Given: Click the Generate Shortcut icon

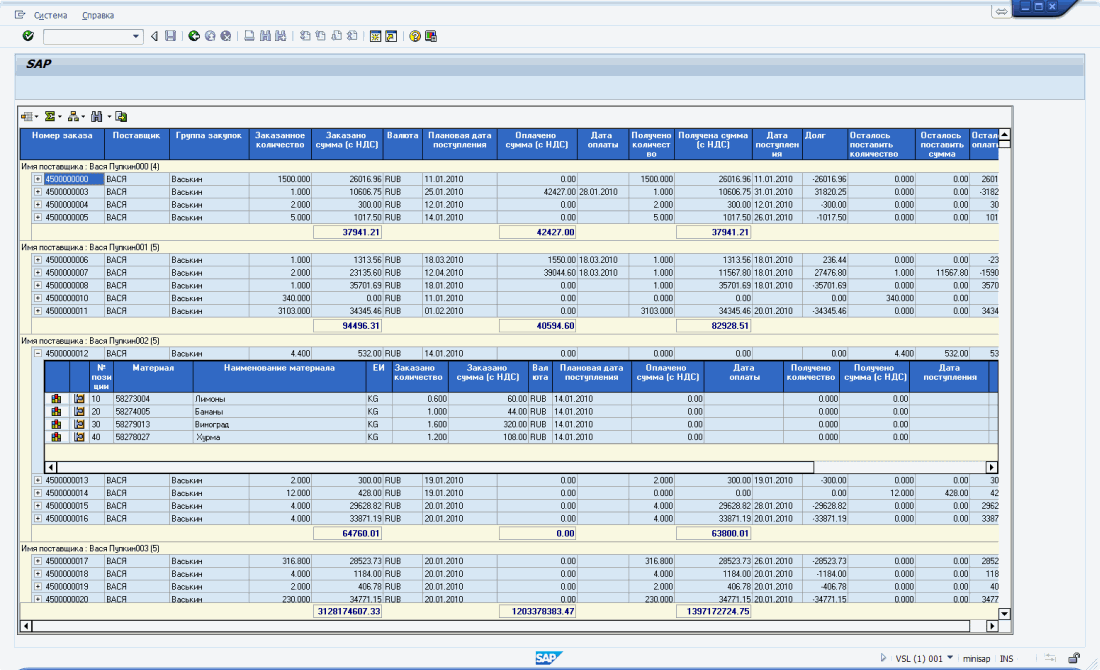Looking at the screenshot, I should pyautogui.click(x=391, y=36).
